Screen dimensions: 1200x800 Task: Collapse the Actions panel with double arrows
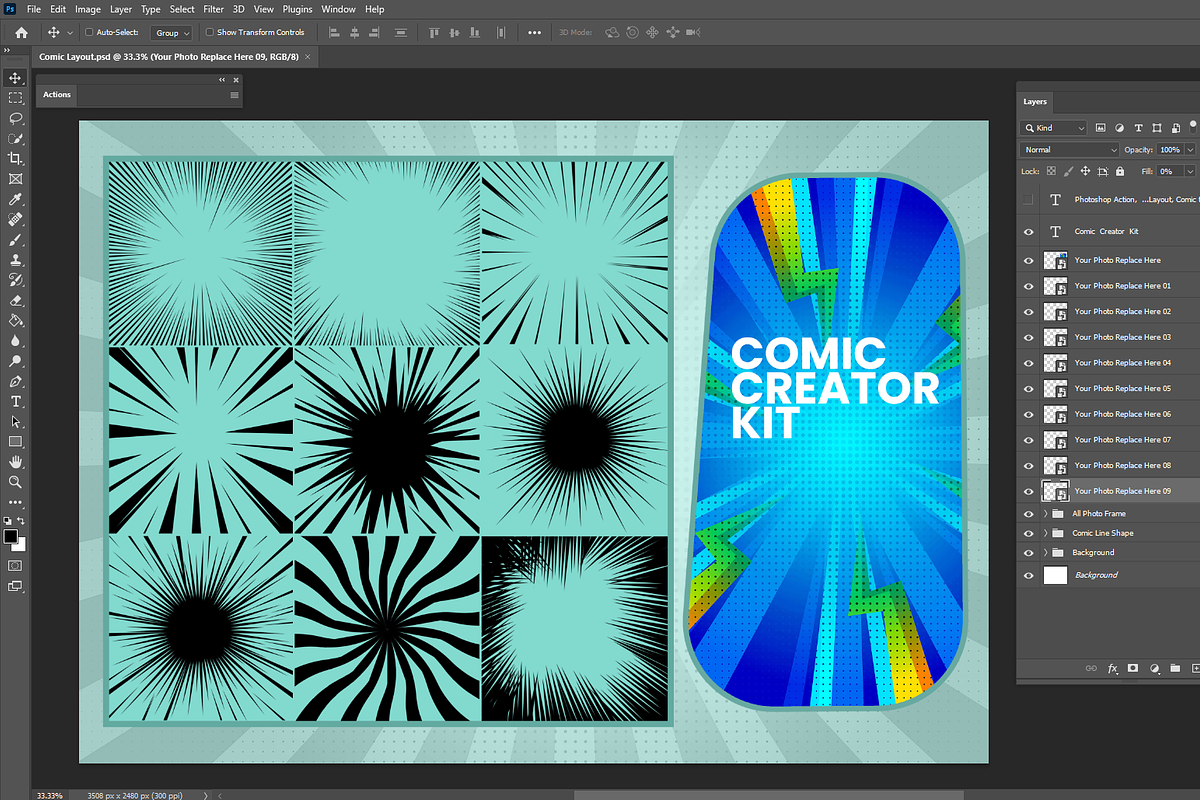221,79
